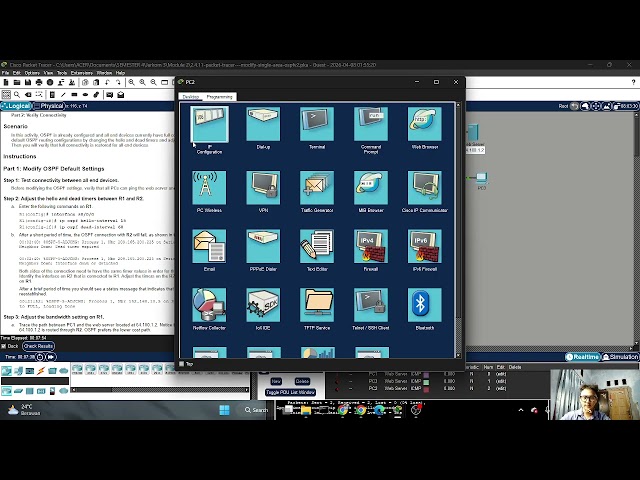Click Toggle PDU List Window
Image resolution: width=640 pixels, height=480 pixels.
[x=290, y=392]
